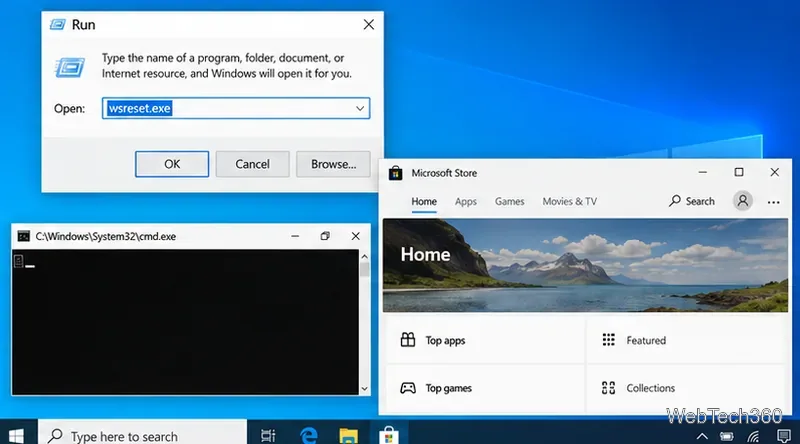Click the Run title bar icon
Screen dimensions: 800x444
58,24
